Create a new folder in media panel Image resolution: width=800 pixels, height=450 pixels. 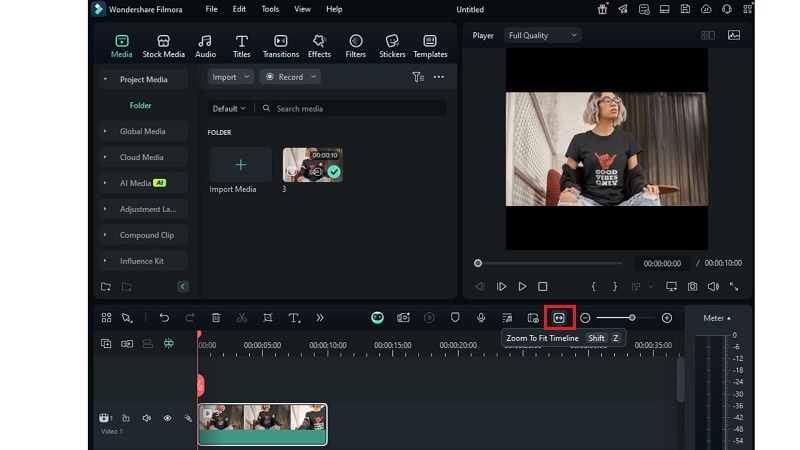(x=106, y=287)
